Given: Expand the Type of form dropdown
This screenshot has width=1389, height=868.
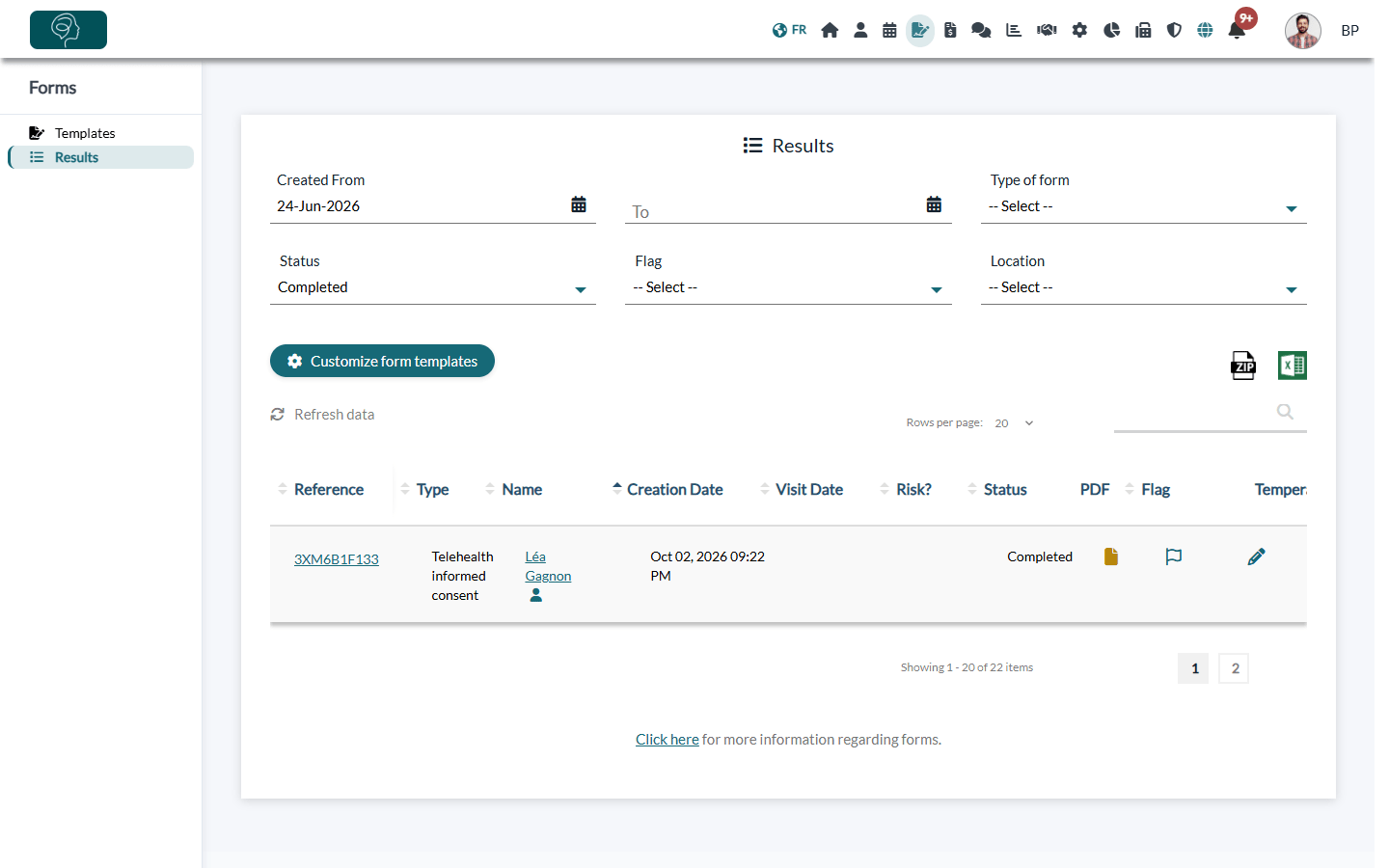Looking at the screenshot, I should (1144, 206).
